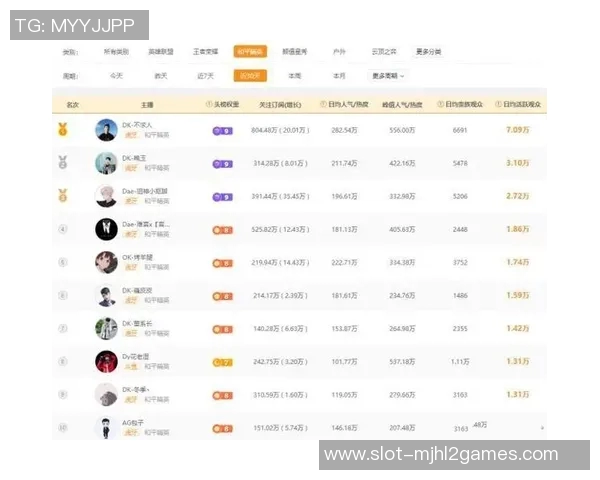Click the 525.82万 (12.43万) subscription value
Image resolution: width=600 pixels, height=480 pixels.
280,229
